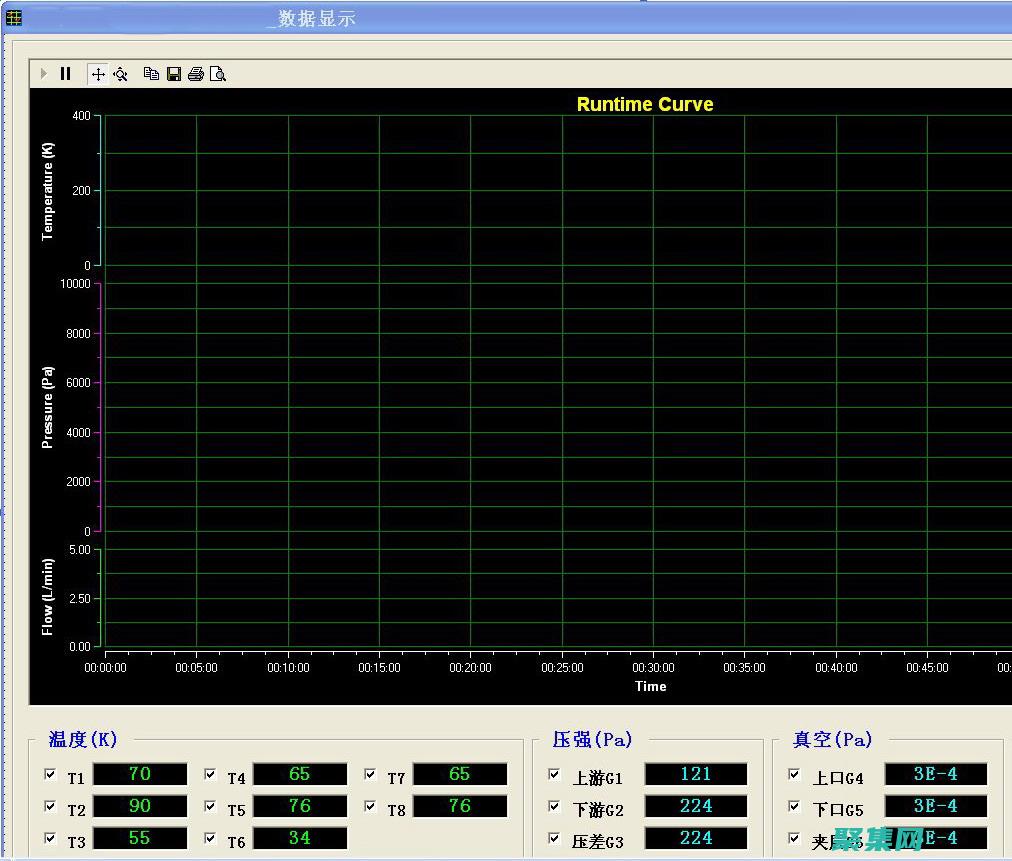
Task: Save the chart using floppy disk icon
Action: tap(174, 74)
